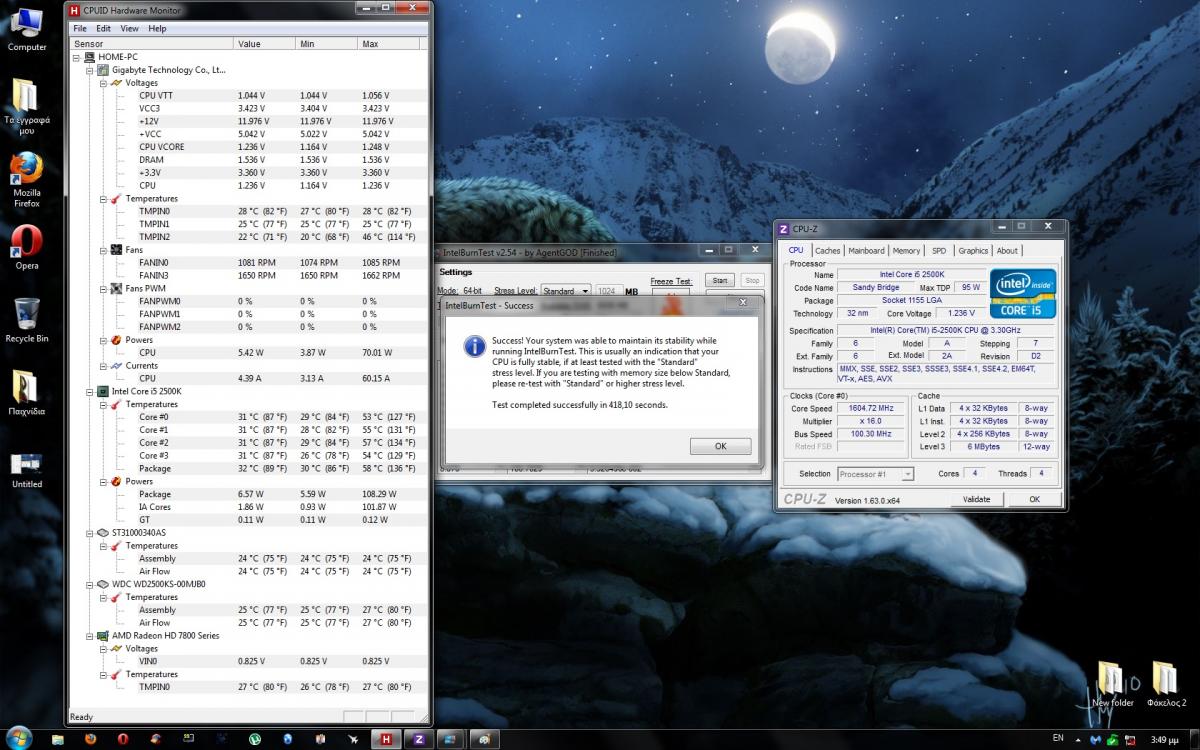Open the Stress Level dropdown in IntelBurnTest
1200x750 pixels.
point(564,291)
